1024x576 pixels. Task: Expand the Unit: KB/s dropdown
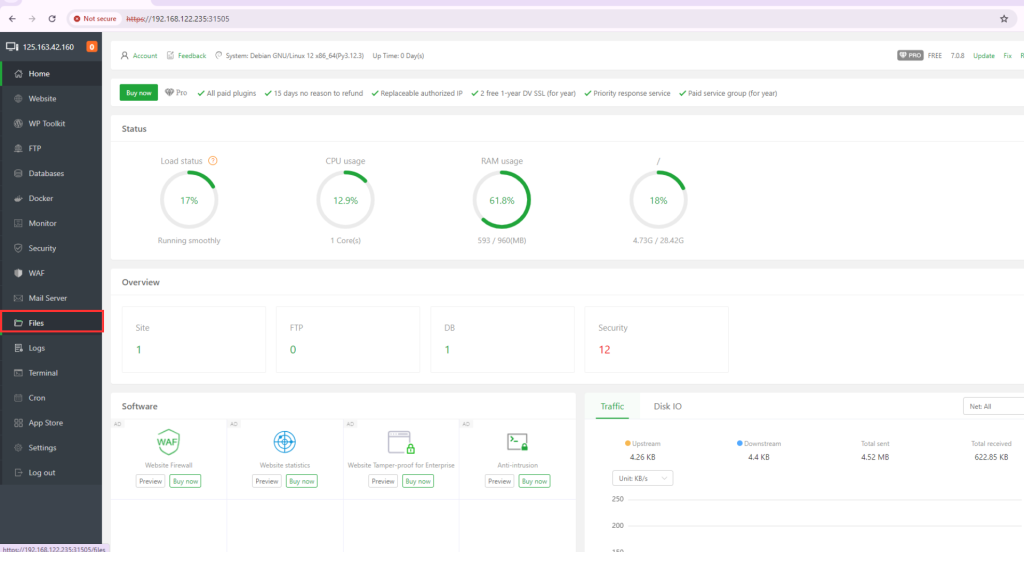coord(642,478)
